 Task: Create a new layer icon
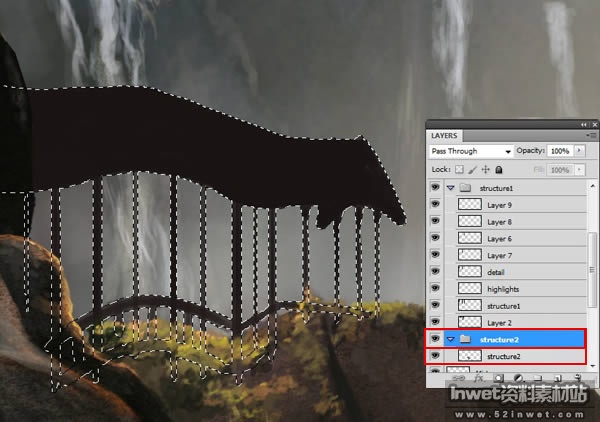(x=558, y=378)
